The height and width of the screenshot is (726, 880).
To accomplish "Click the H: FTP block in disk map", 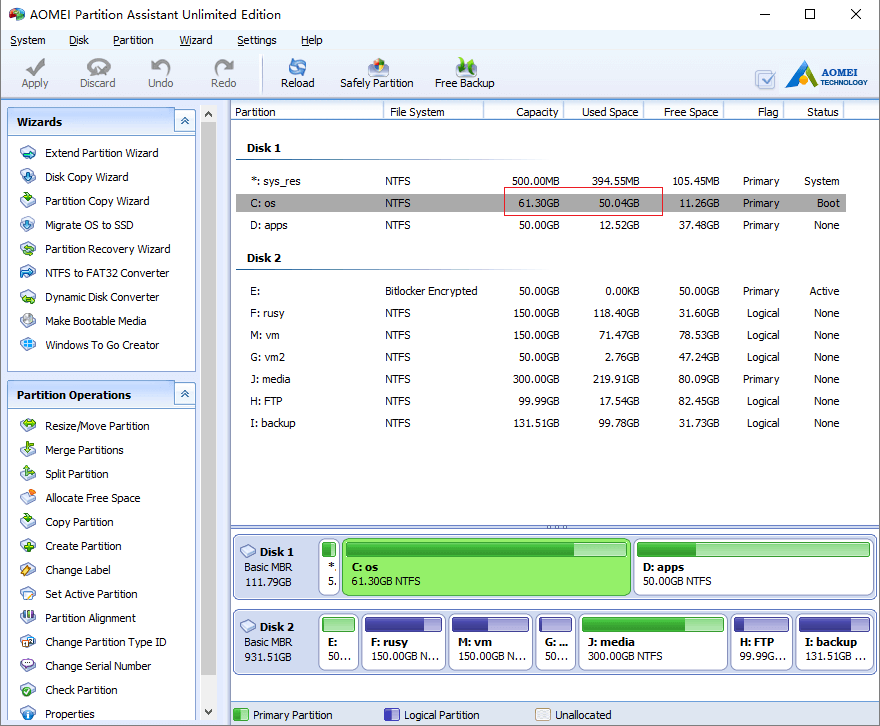I will pyautogui.click(x=762, y=642).
